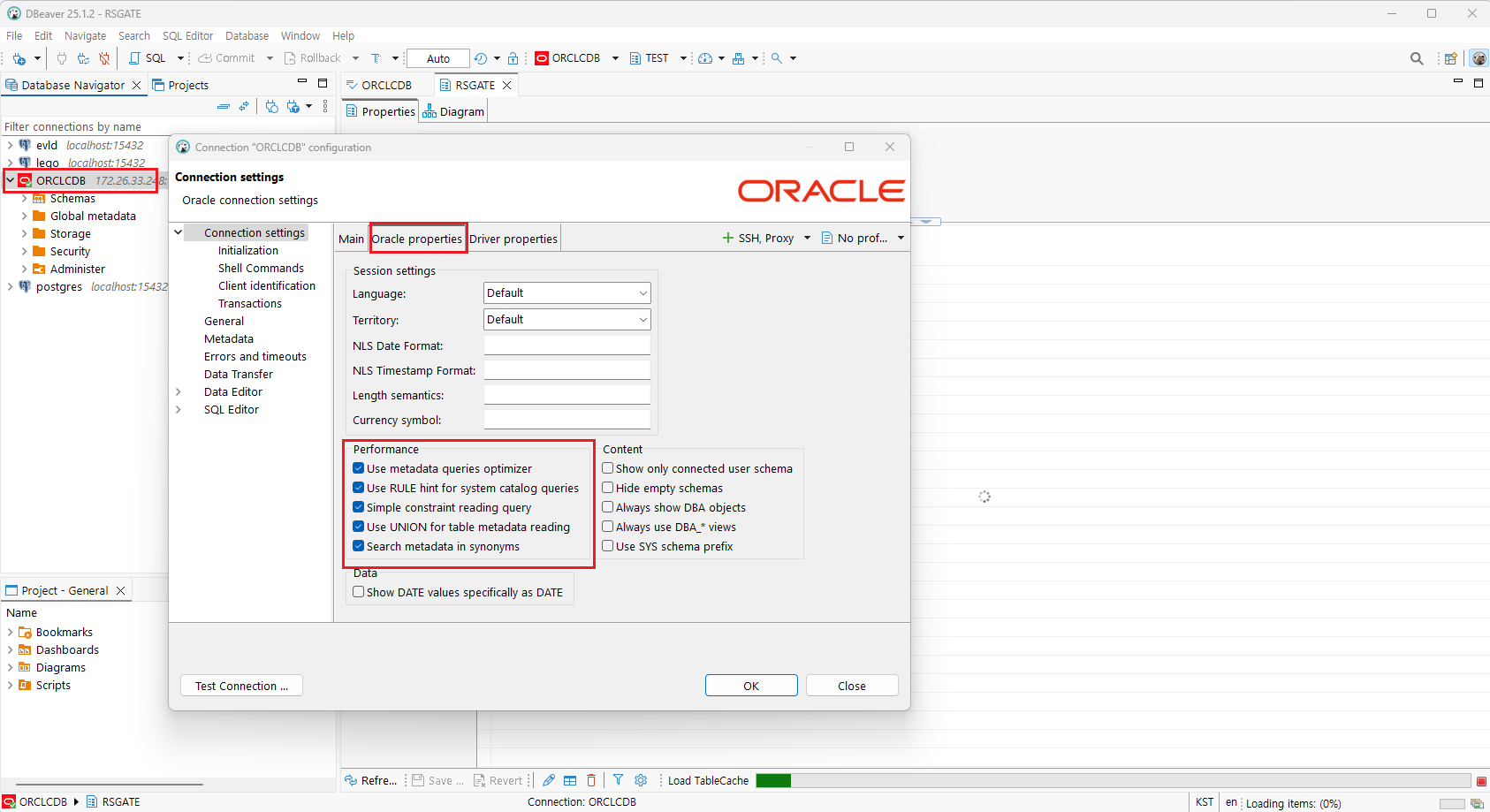Open navigator View Menu three dots

point(325,106)
